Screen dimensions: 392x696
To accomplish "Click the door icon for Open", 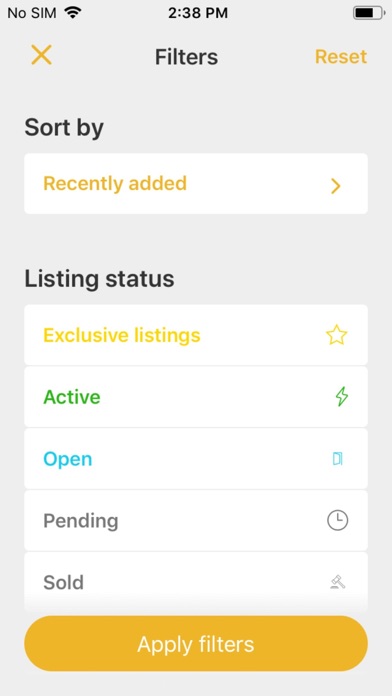I will point(338,459).
